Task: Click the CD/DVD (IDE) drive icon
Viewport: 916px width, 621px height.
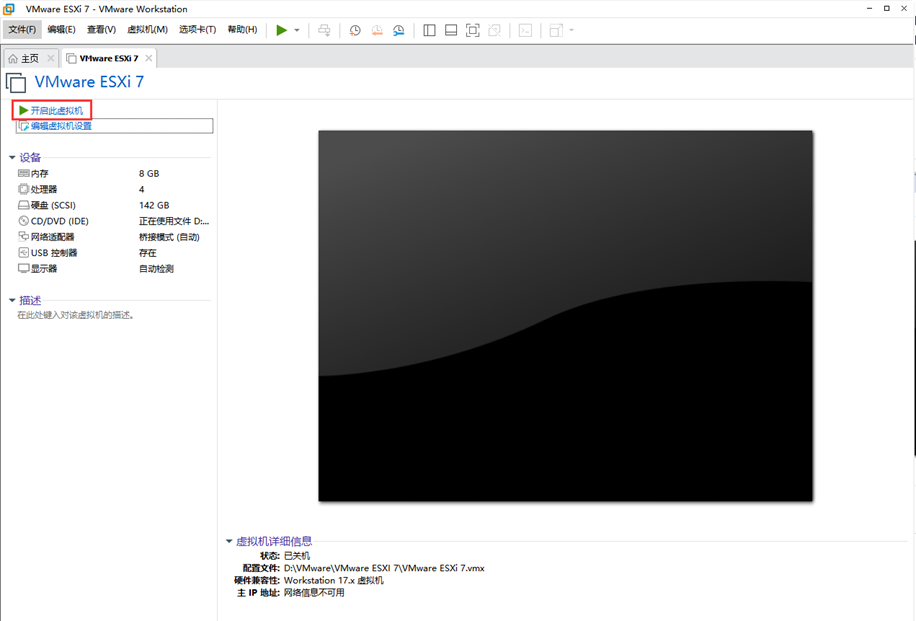Action: pos(23,221)
